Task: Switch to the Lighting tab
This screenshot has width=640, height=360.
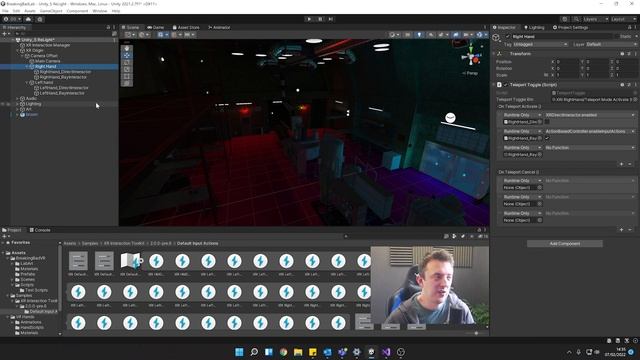Action: click(x=534, y=27)
